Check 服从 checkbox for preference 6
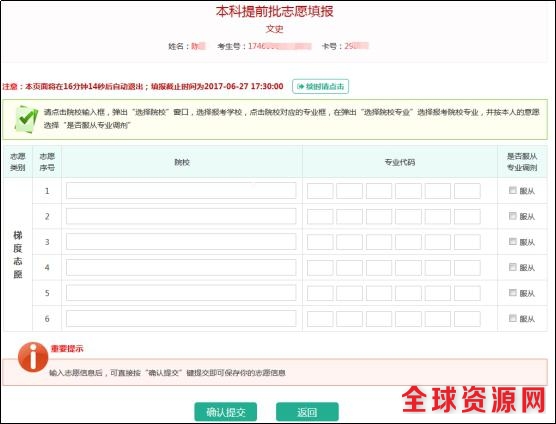 512,318
